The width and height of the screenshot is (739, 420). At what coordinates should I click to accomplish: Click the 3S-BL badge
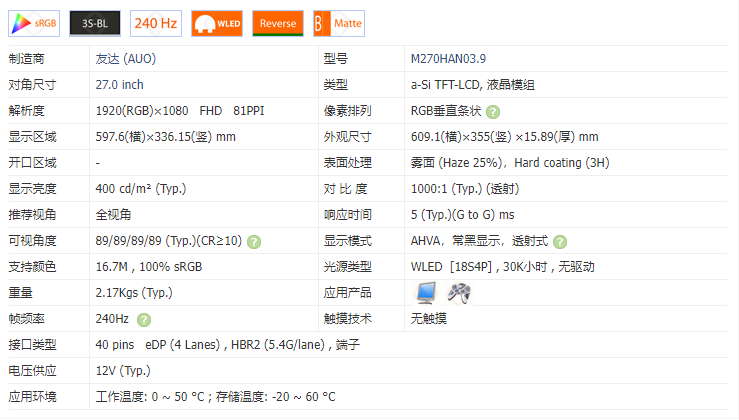pyautogui.click(x=95, y=23)
